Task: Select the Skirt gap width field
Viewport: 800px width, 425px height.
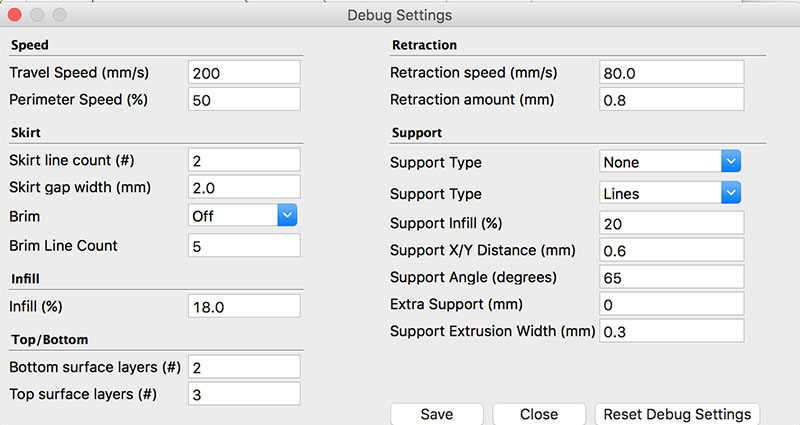Action: coord(244,188)
